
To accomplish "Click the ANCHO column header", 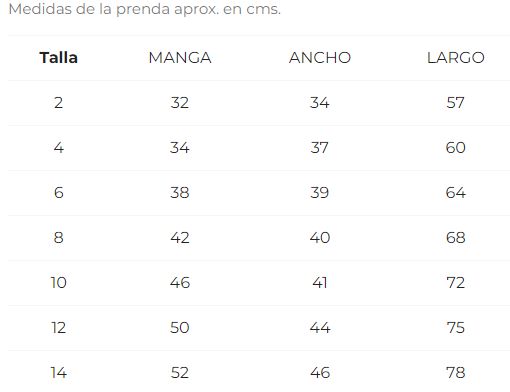I will click(x=320, y=58).
